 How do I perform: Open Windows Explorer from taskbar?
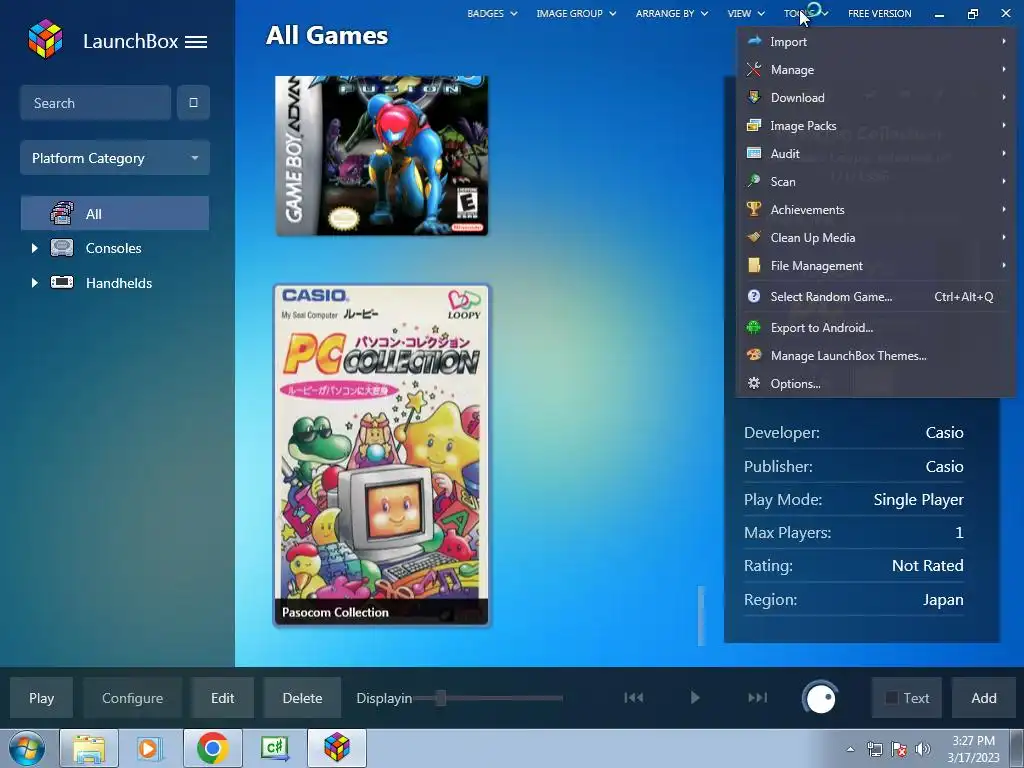(89, 748)
